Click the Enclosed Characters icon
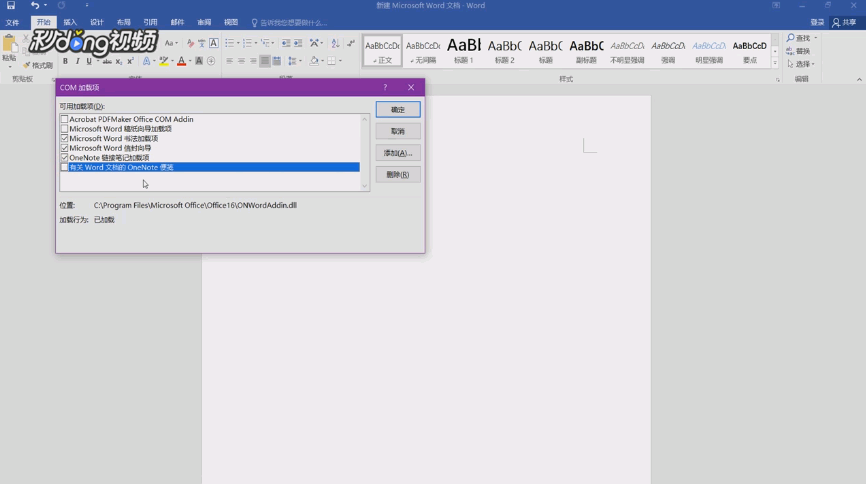 211,61
